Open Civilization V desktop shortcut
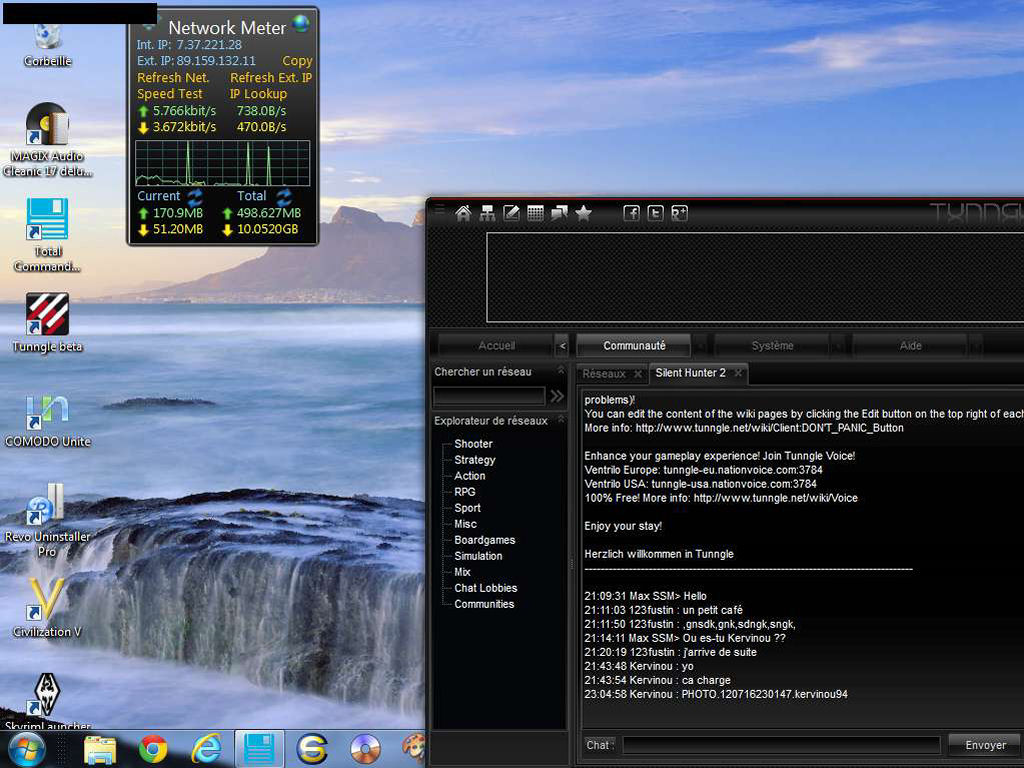The image size is (1024, 768). click(x=47, y=609)
